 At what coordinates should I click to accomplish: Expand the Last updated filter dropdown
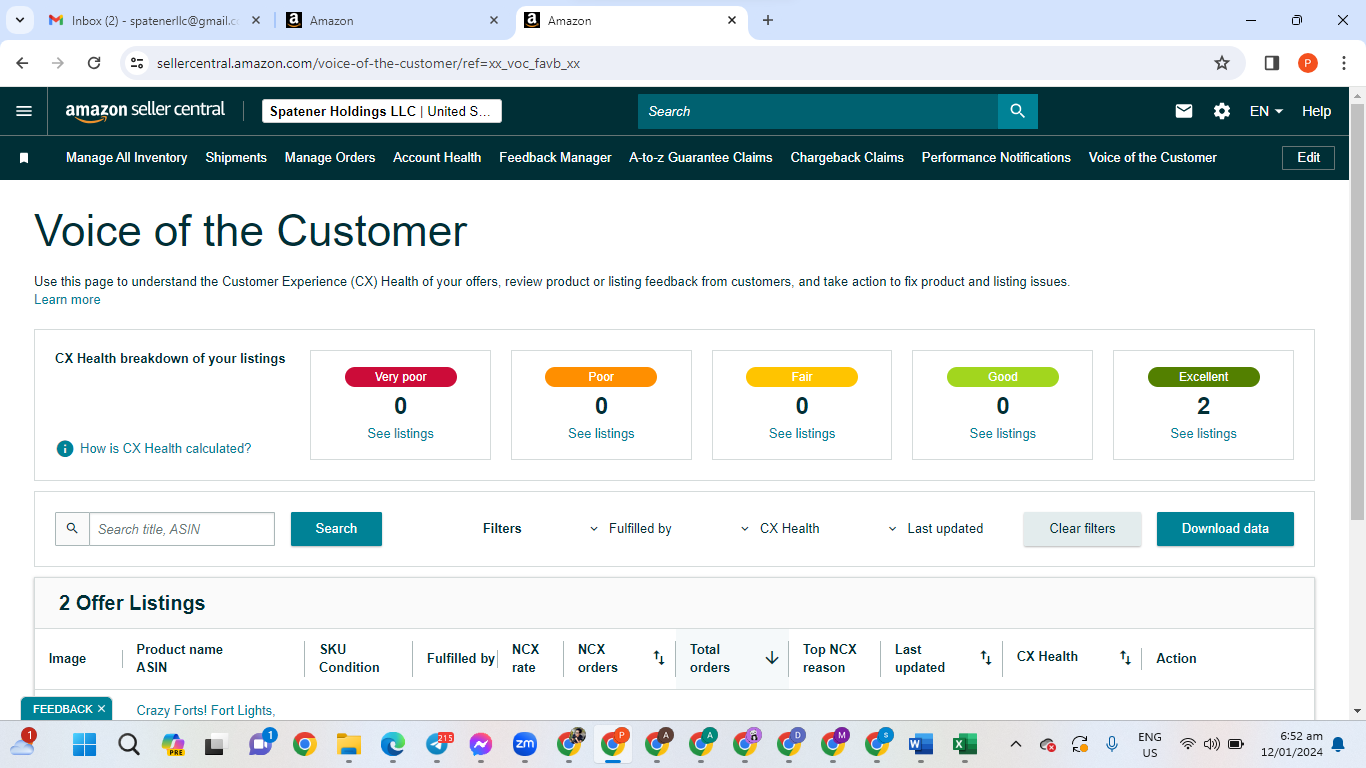coord(935,528)
